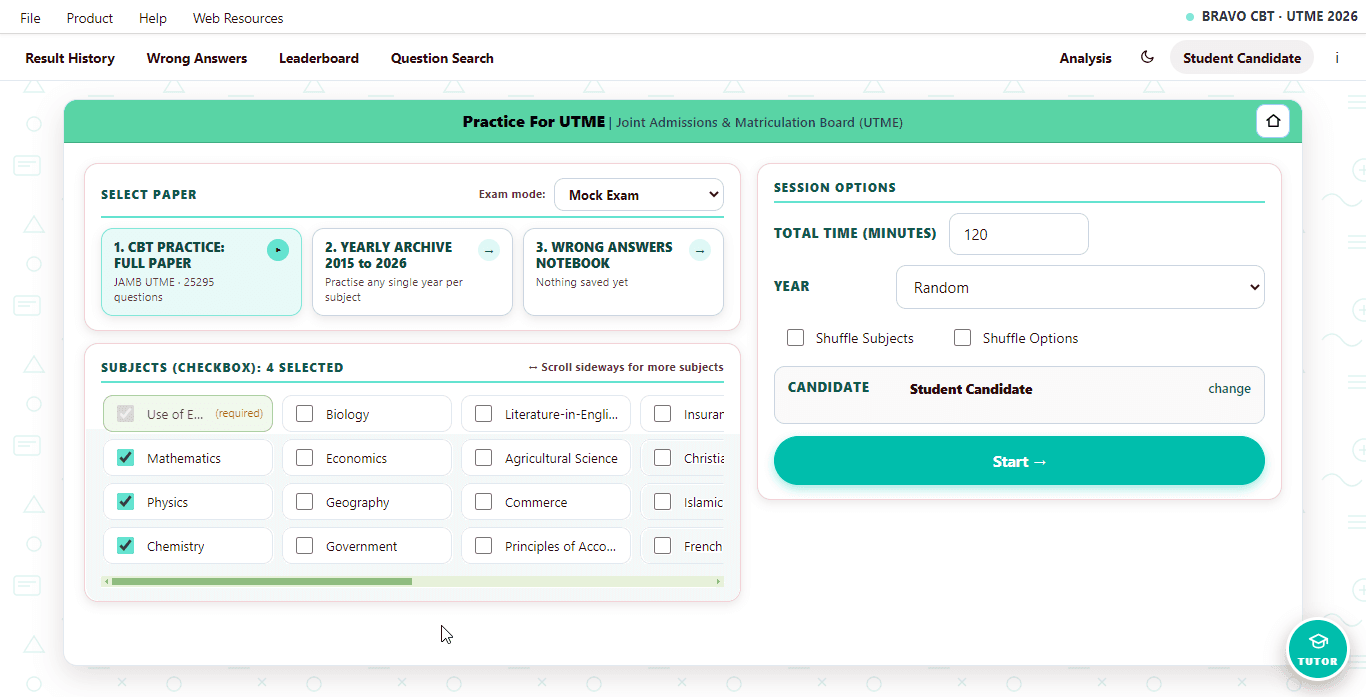The image size is (1366, 697).
Task: Open the Leaderboard tab
Action: (x=319, y=58)
